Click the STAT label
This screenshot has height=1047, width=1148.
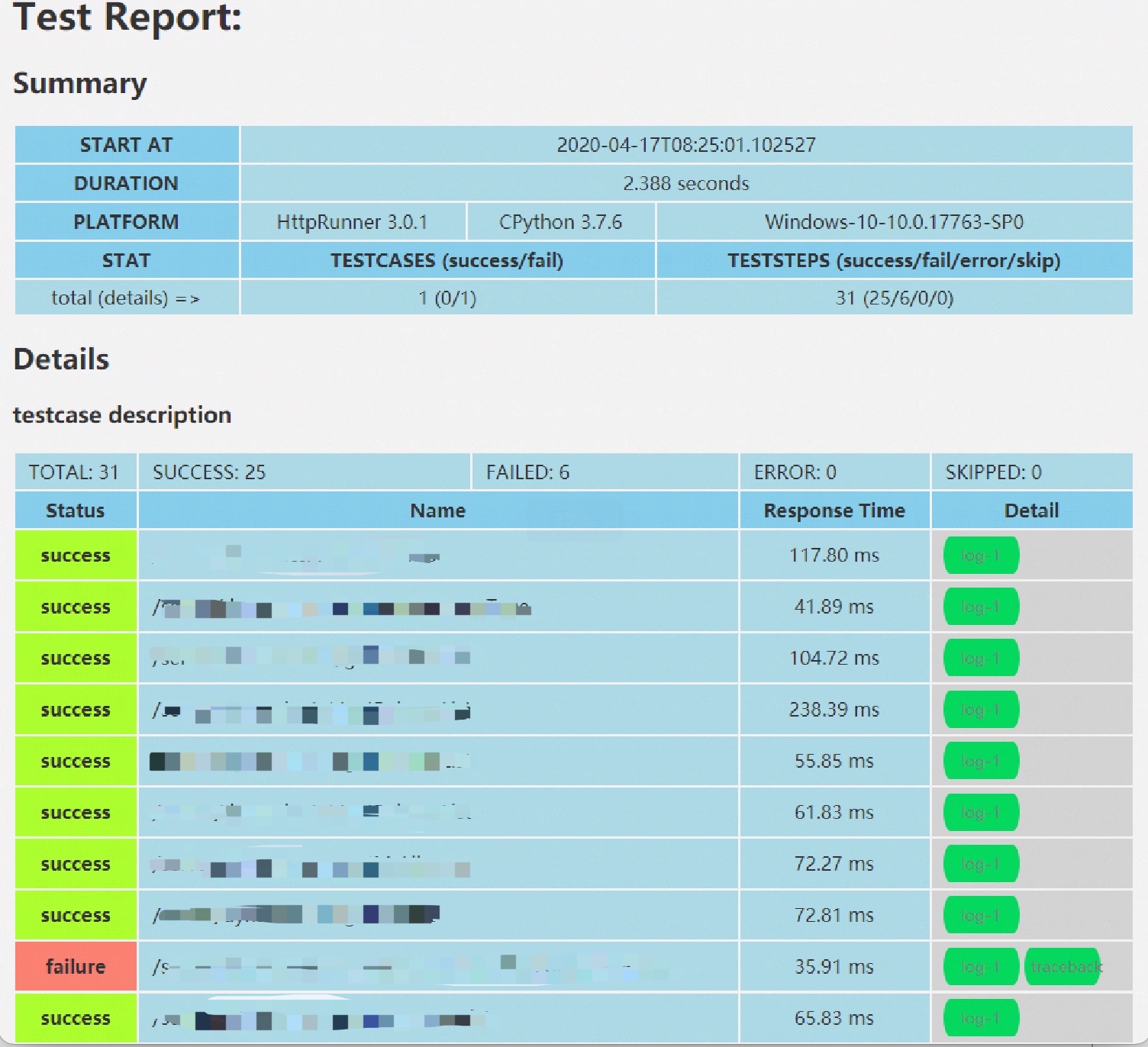[127, 260]
